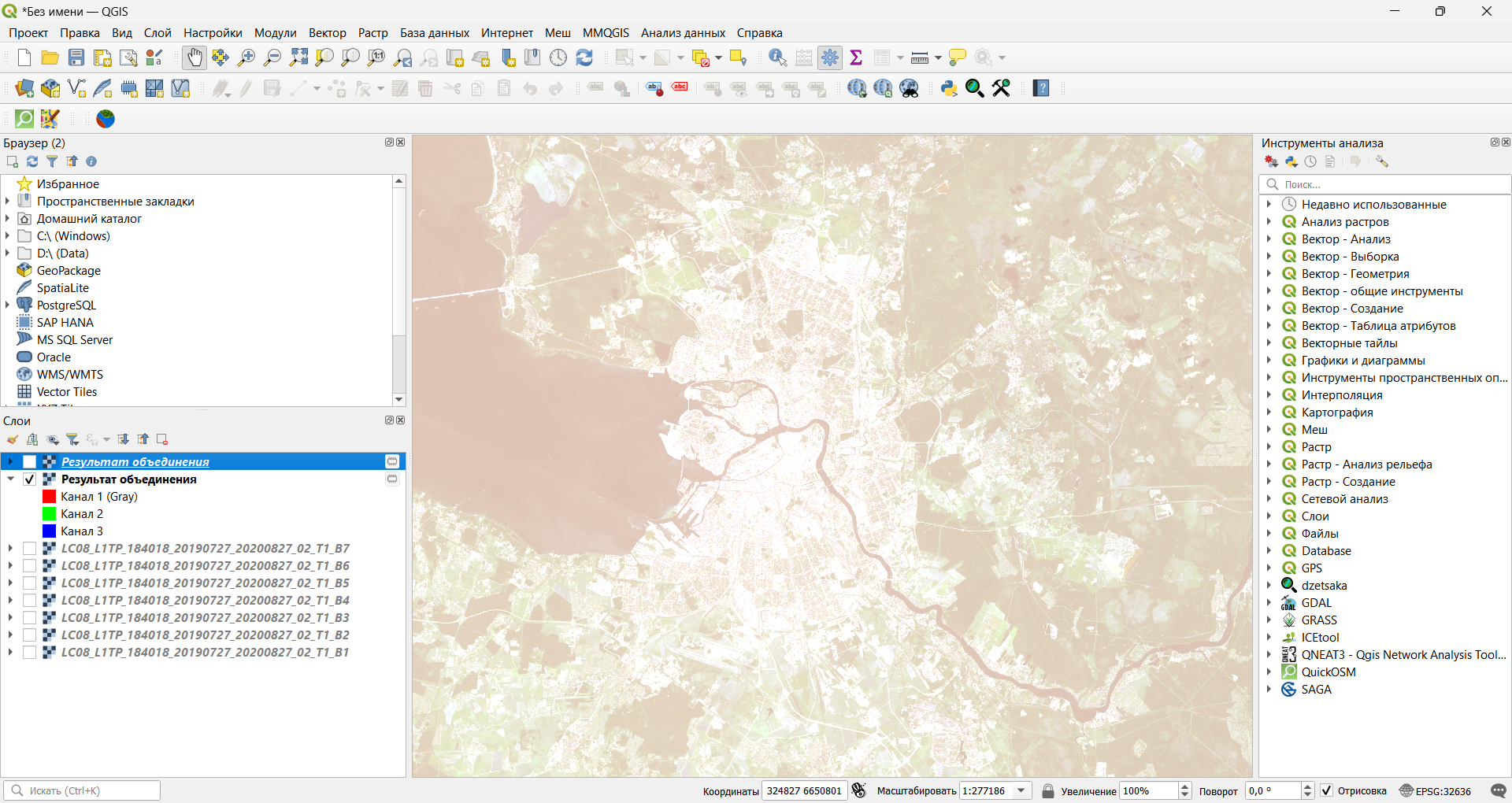The height and width of the screenshot is (803, 1512).
Task: Click the Save Project icon
Action: [76, 57]
